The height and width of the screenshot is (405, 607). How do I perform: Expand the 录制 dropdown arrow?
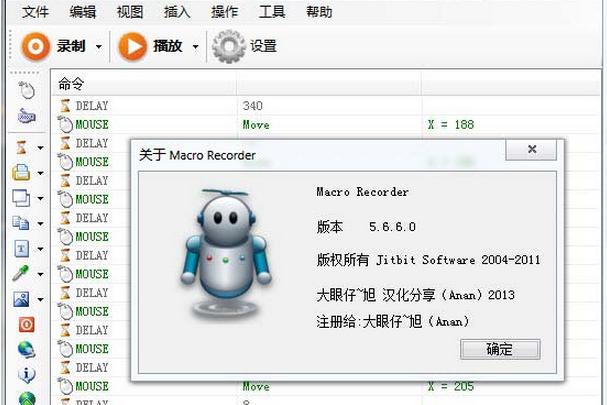coord(99,47)
